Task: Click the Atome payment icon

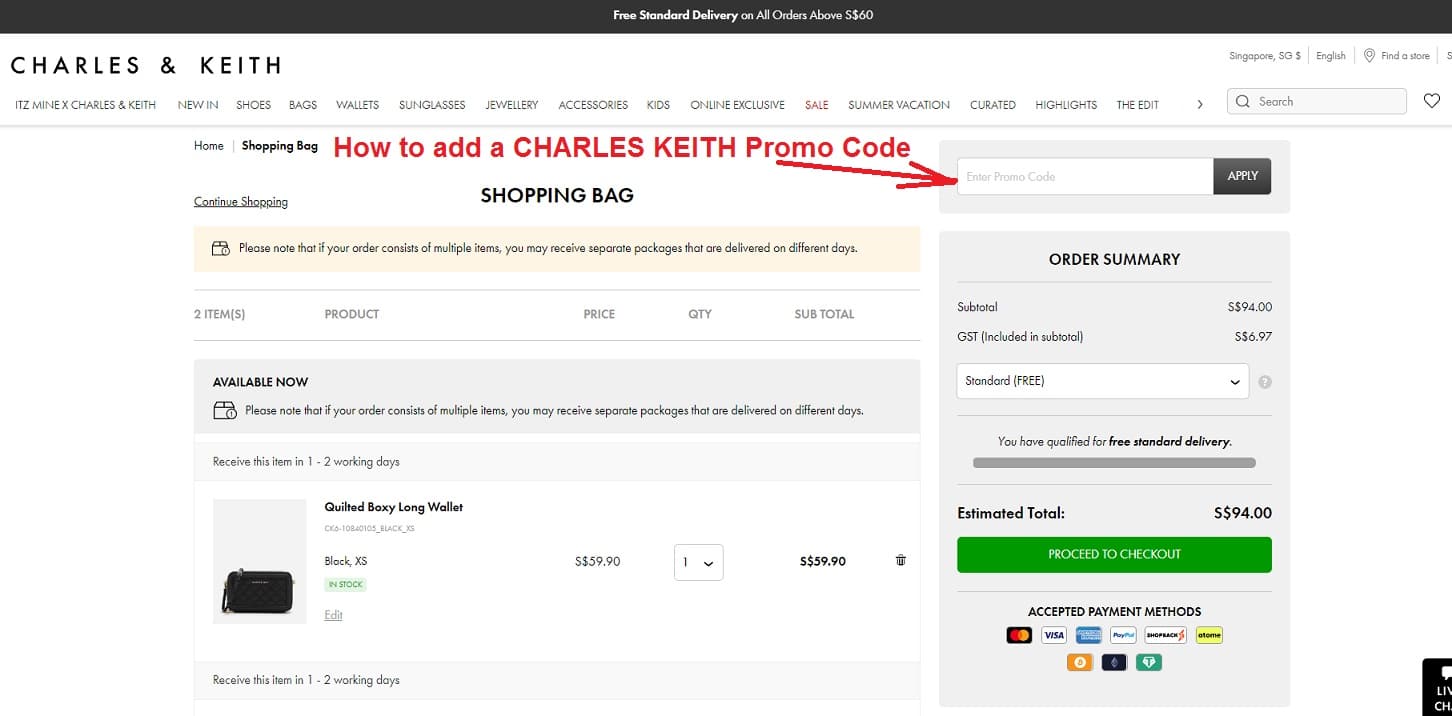Action: pyautogui.click(x=1209, y=634)
